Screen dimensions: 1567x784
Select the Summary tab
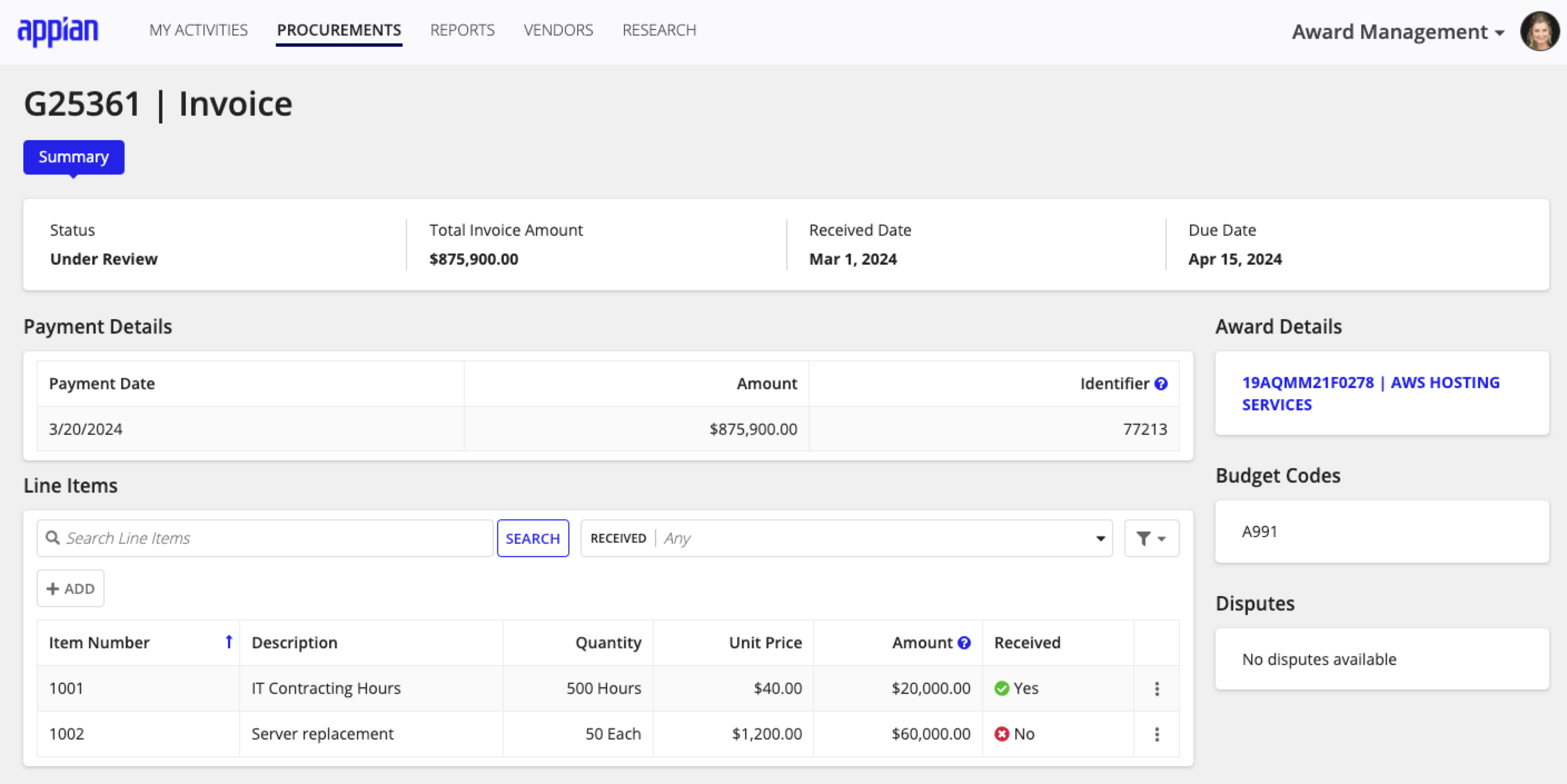coord(73,157)
